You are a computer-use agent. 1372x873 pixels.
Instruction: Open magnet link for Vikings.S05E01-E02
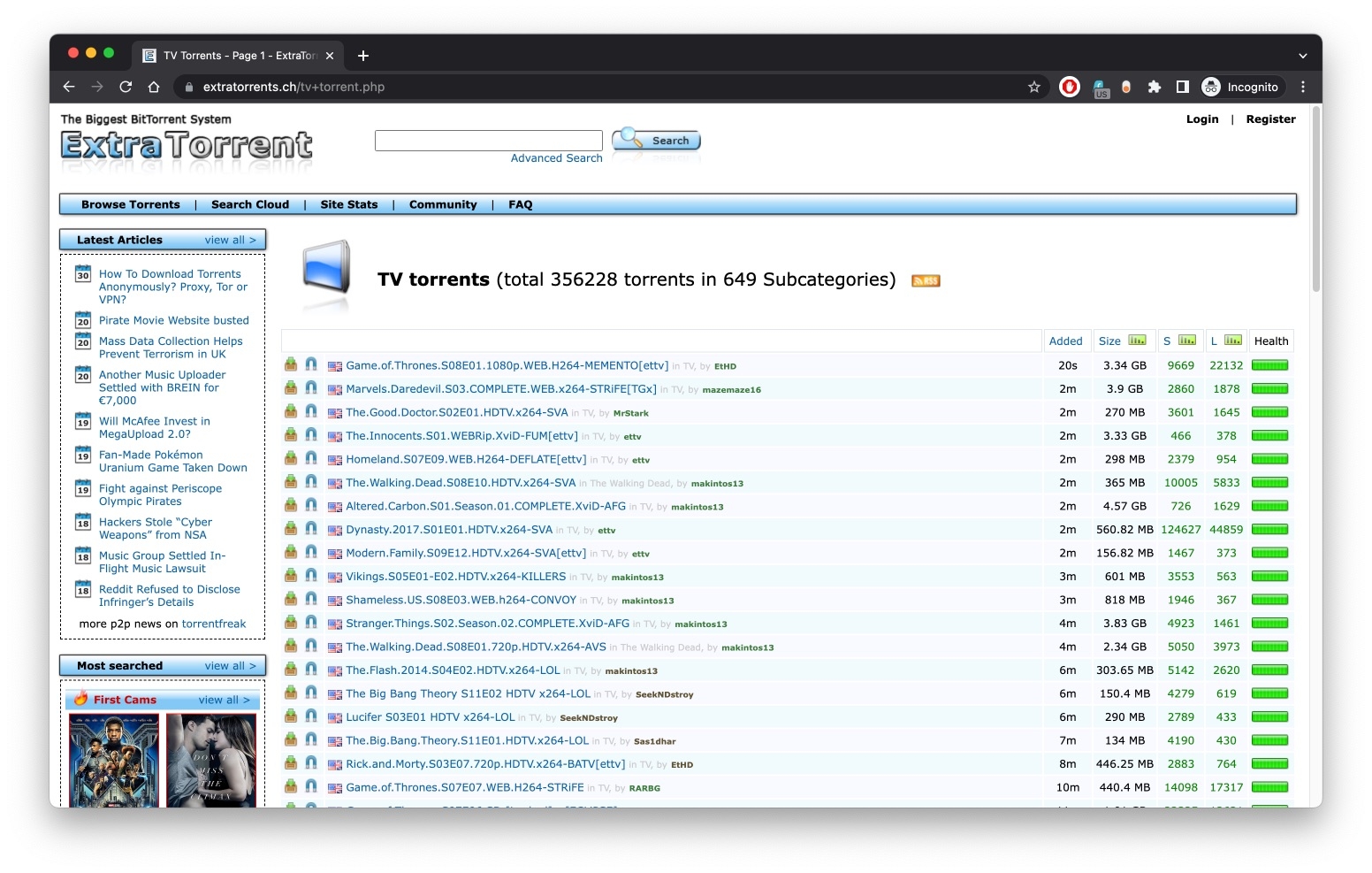(311, 576)
